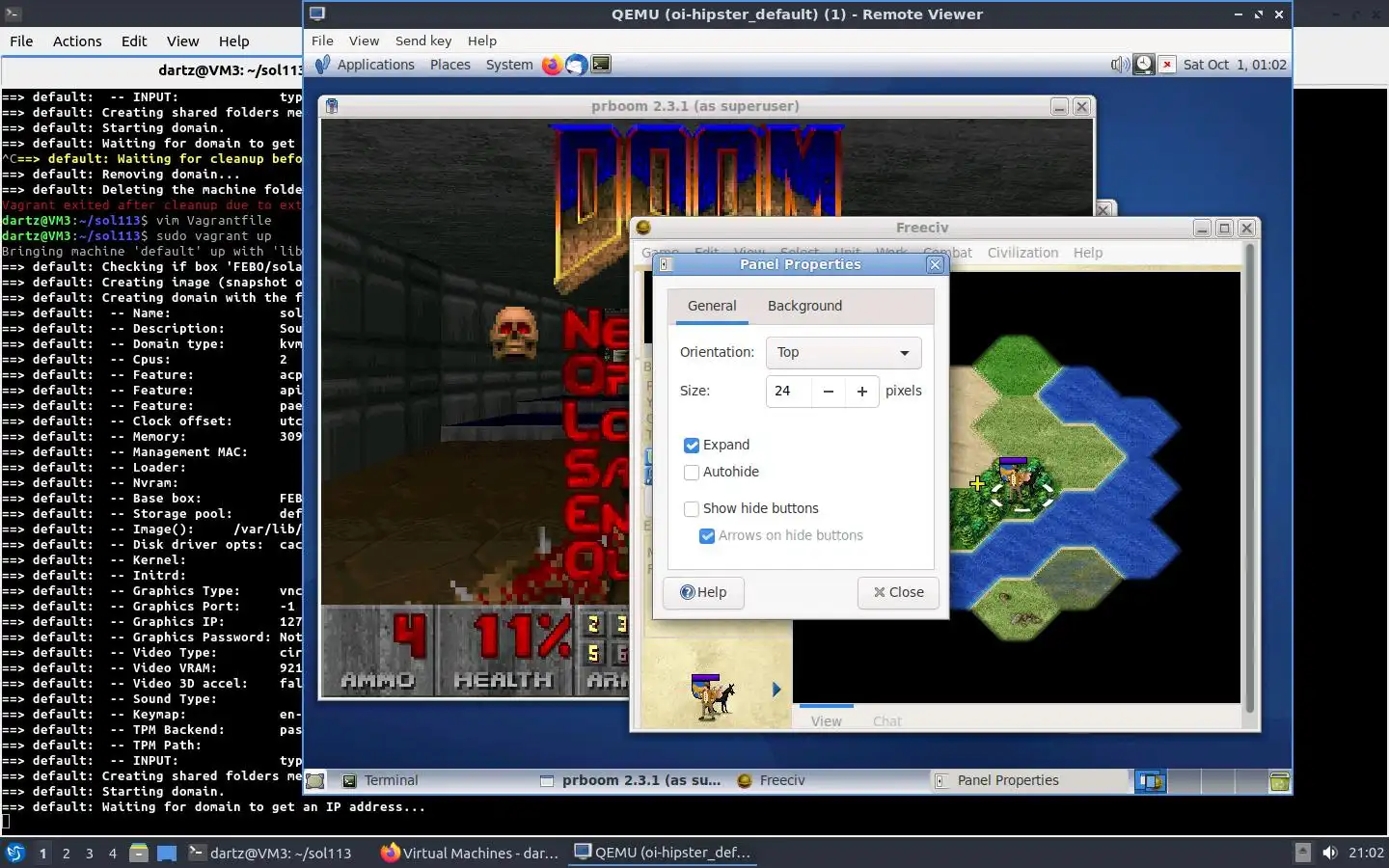1389x868 pixels.
Task: Launch Thunderbird mail icon in guest panel
Action: (576, 65)
